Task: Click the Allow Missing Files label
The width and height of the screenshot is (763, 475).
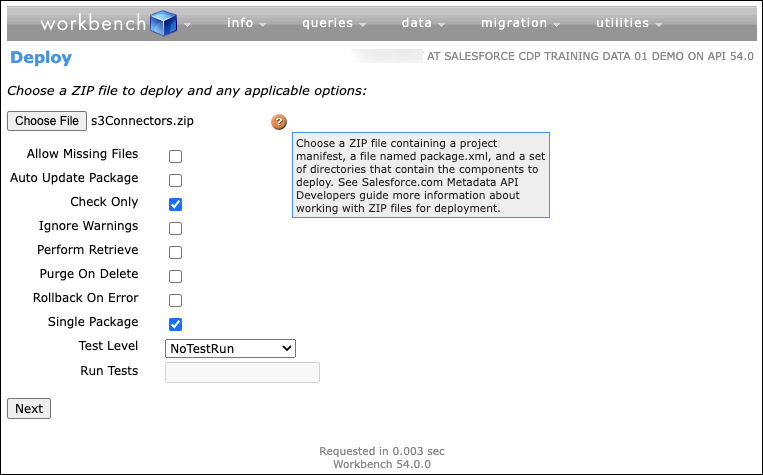Action: 82,154
